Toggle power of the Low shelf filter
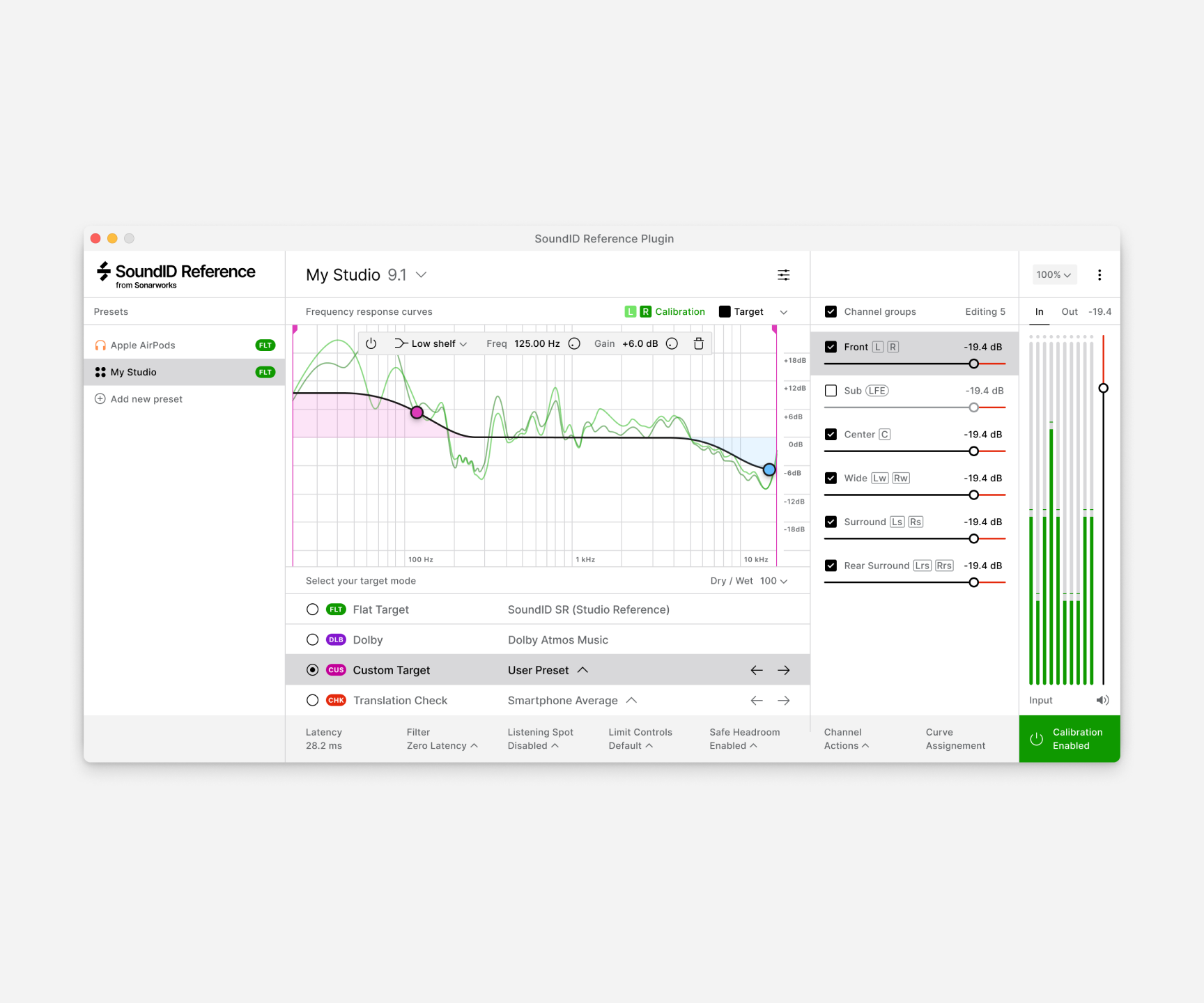The height and width of the screenshot is (1003, 1204). (x=371, y=343)
